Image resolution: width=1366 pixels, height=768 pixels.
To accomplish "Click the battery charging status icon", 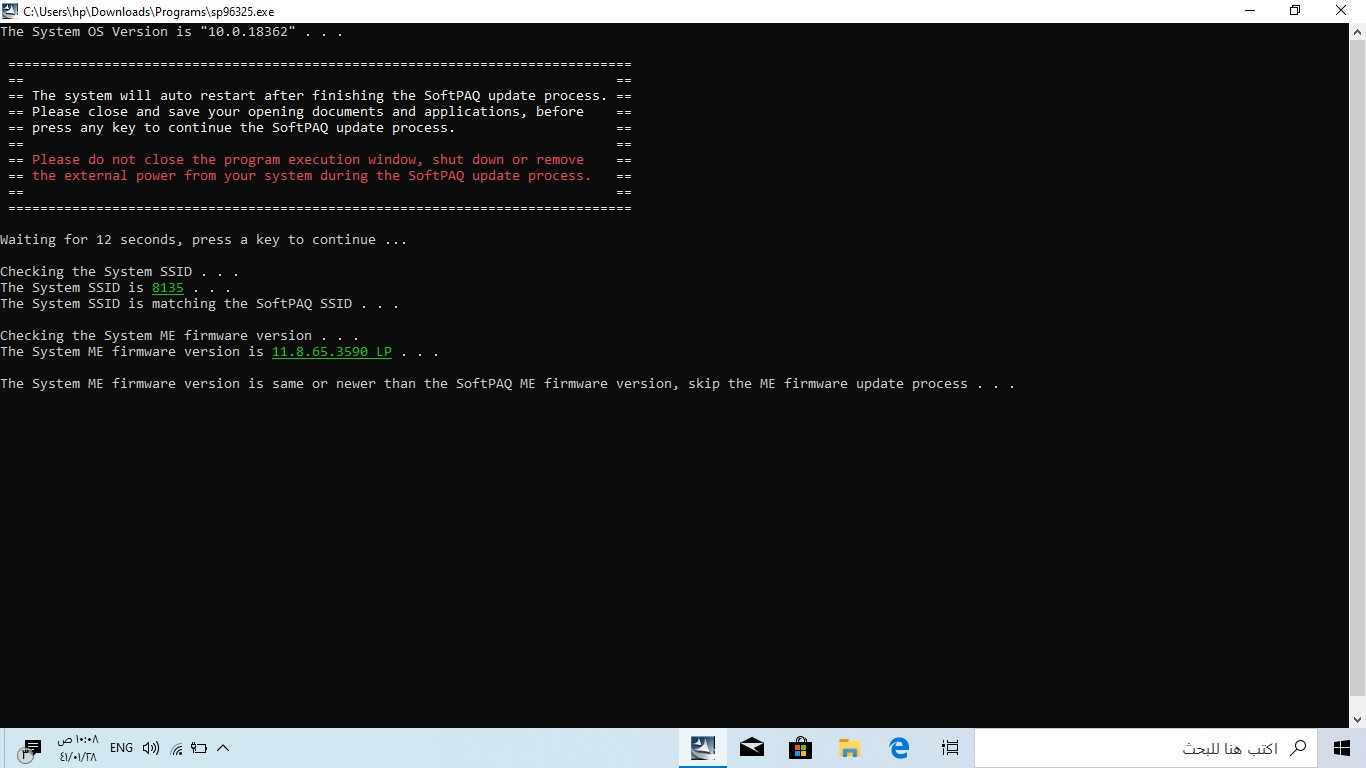I will click(x=199, y=747).
